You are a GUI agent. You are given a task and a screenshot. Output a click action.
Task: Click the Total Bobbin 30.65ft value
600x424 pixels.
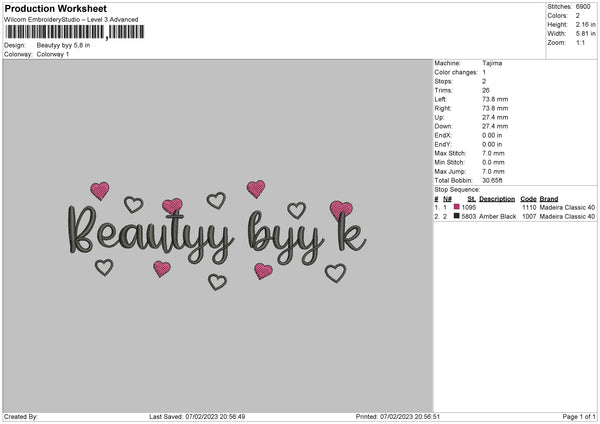click(x=494, y=180)
